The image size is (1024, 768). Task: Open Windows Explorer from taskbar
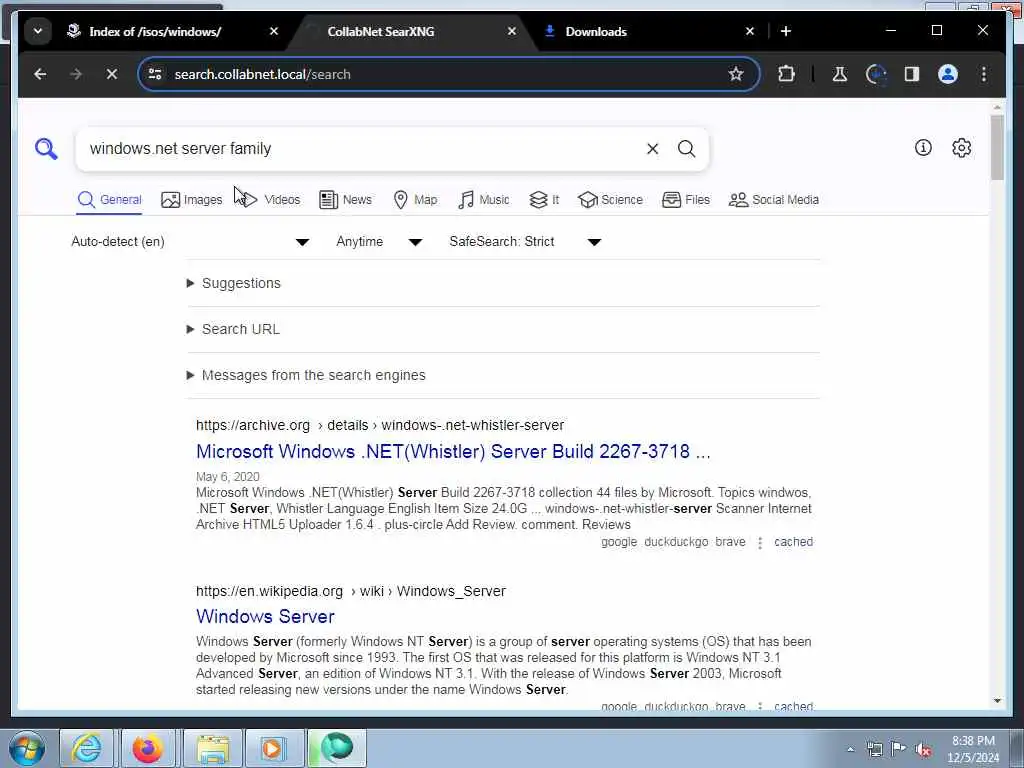pyautogui.click(x=213, y=748)
